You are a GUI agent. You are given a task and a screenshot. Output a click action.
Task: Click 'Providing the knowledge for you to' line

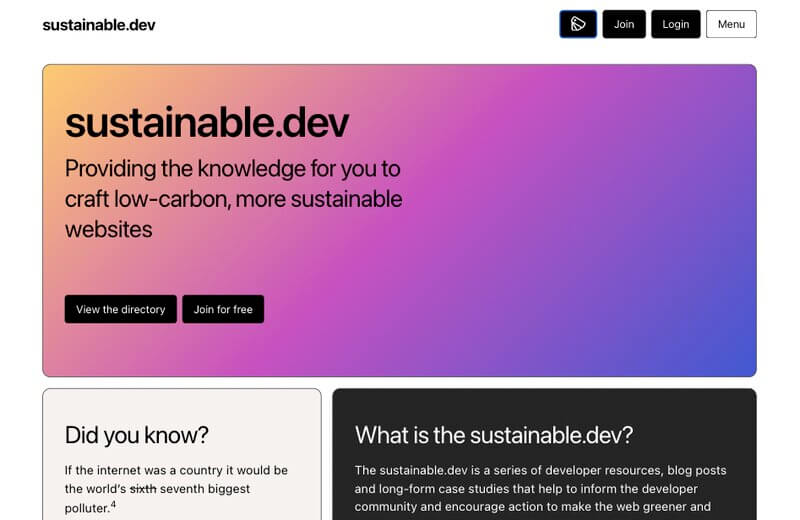(233, 168)
